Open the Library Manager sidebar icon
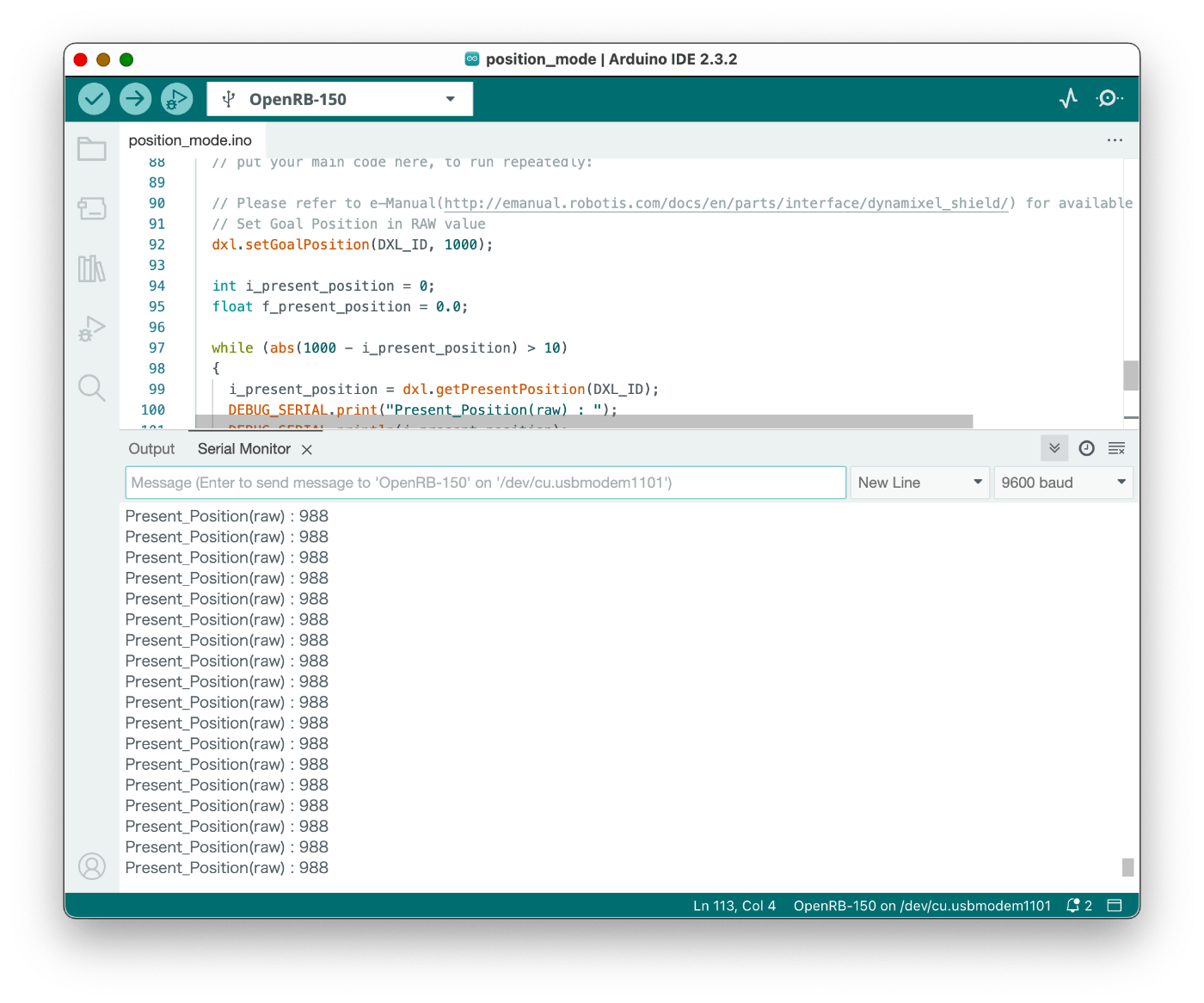Screen dimensions: 1204x1003 pos(92,268)
